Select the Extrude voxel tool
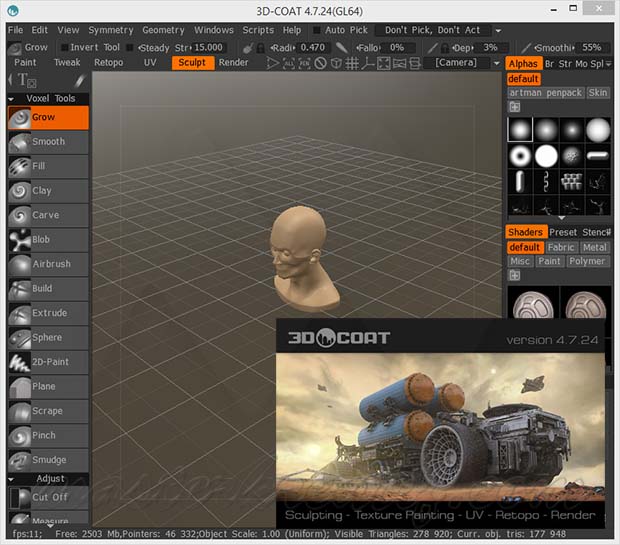The height and width of the screenshot is (545, 620). (48, 314)
